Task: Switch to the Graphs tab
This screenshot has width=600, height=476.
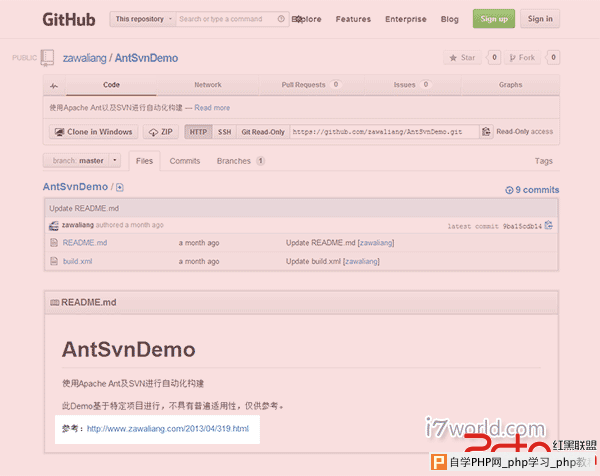Action: pyautogui.click(x=510, y=85)
